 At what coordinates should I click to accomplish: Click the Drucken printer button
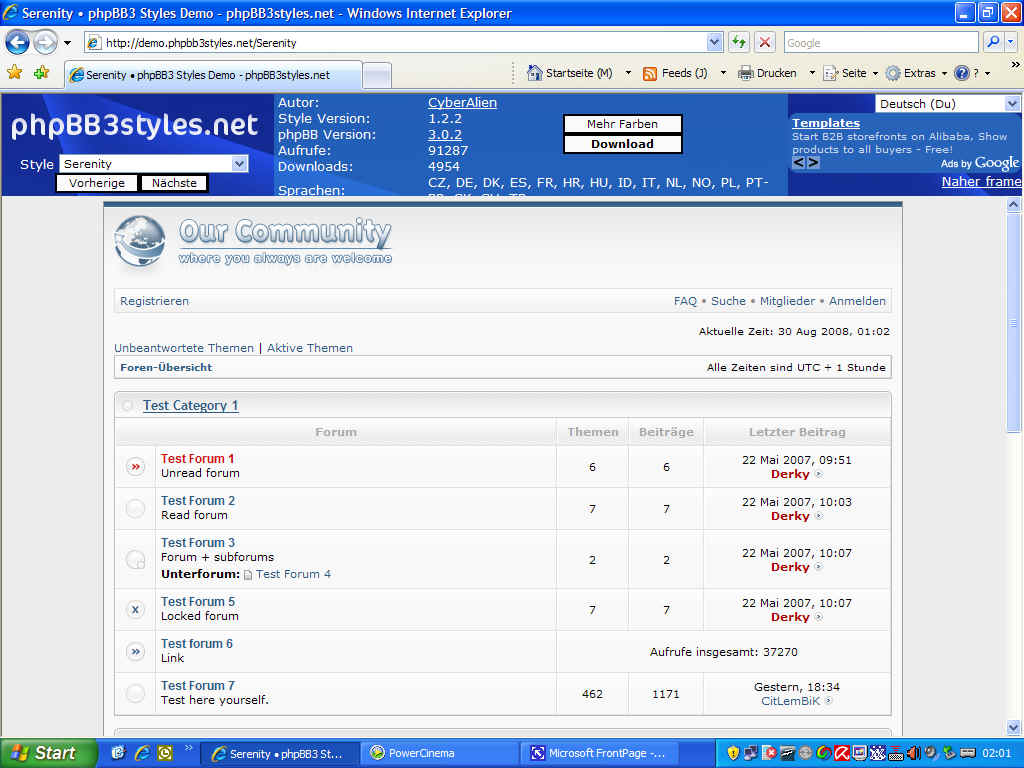point(767,73)
